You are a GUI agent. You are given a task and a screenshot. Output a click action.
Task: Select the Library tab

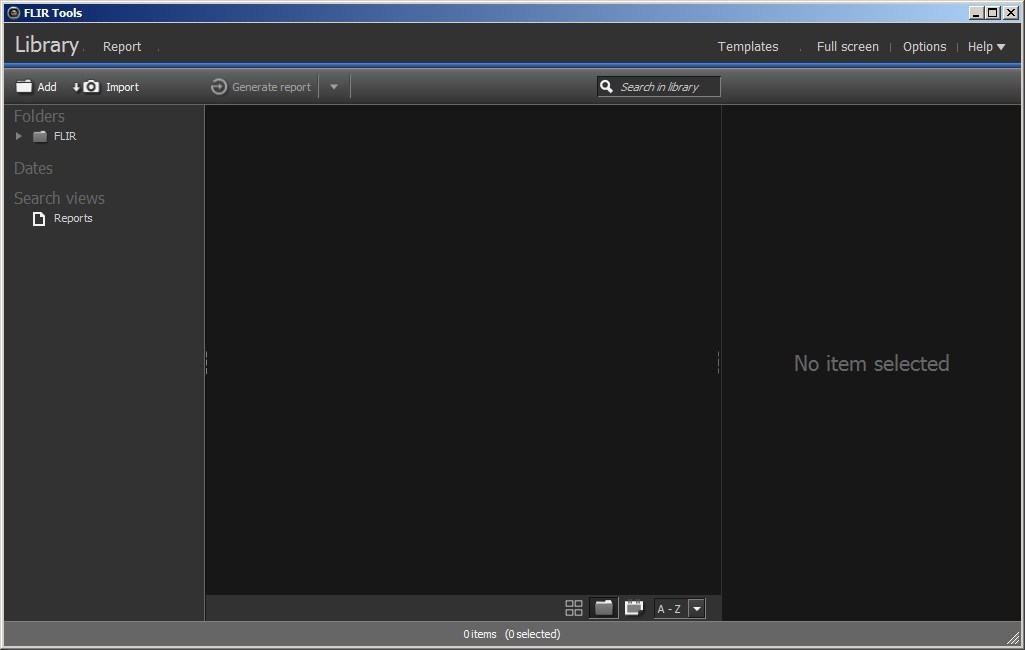click(47, 45)
